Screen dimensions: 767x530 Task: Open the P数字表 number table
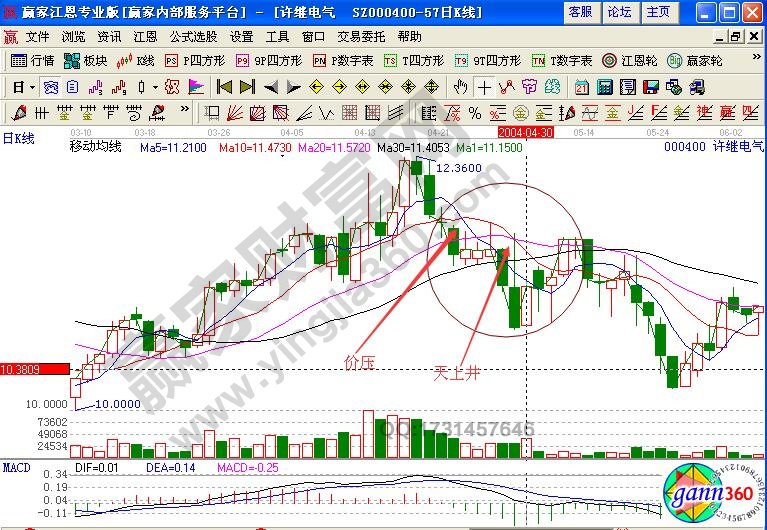tap(343, 60)
